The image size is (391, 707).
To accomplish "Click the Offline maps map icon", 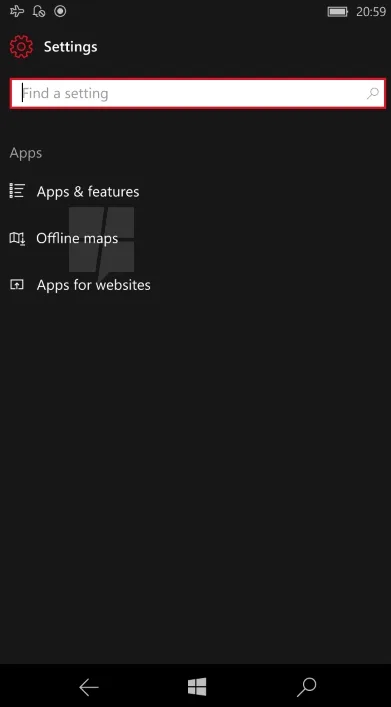I will pyautogui.click(x=17, y=238).
